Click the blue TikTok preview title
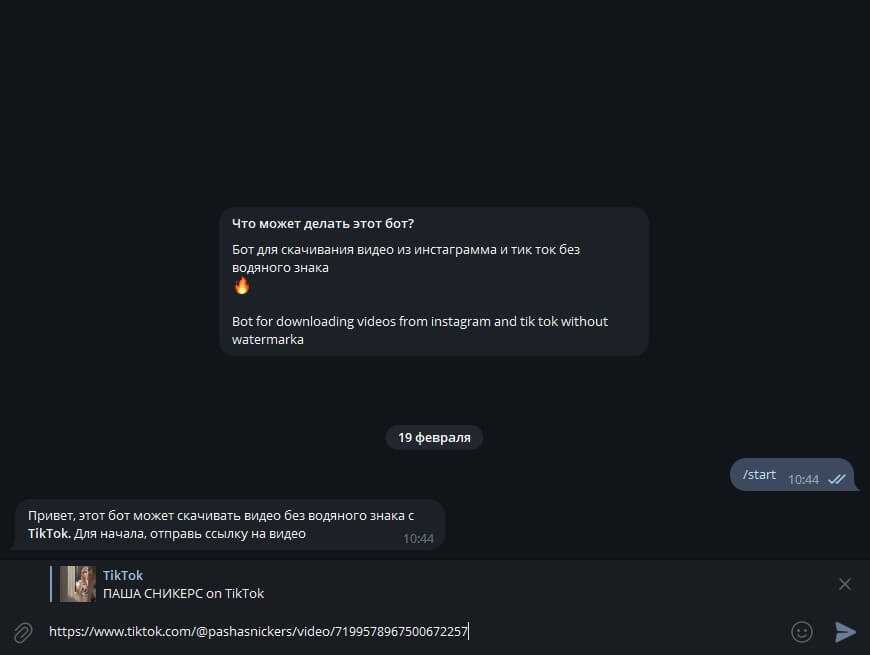The image size is (870, 655). coord(123,575)
